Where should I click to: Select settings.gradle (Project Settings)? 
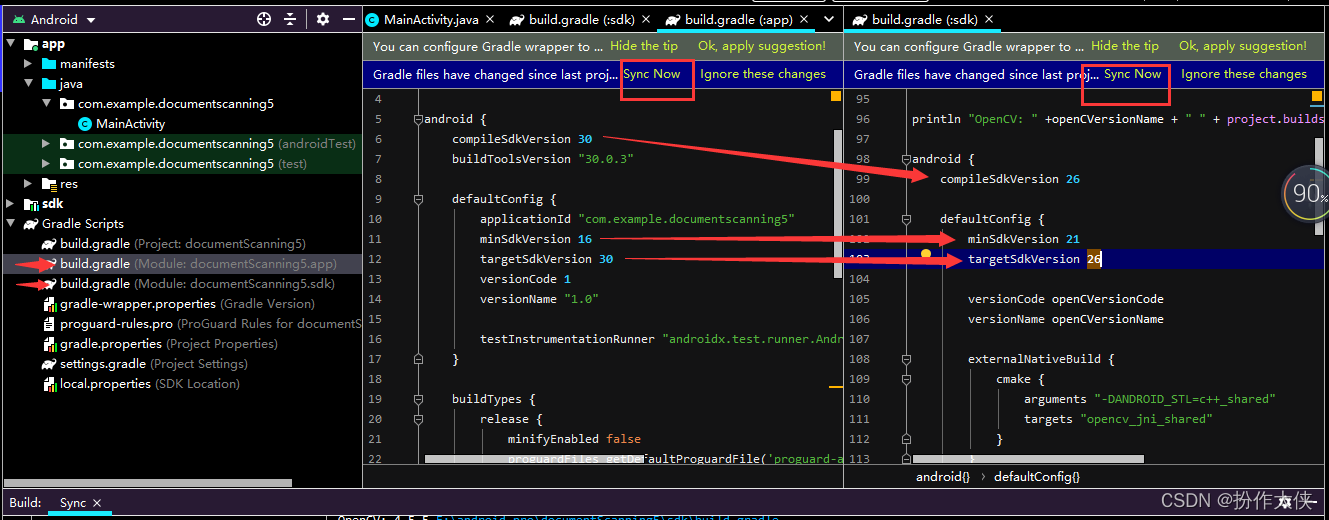154,364
